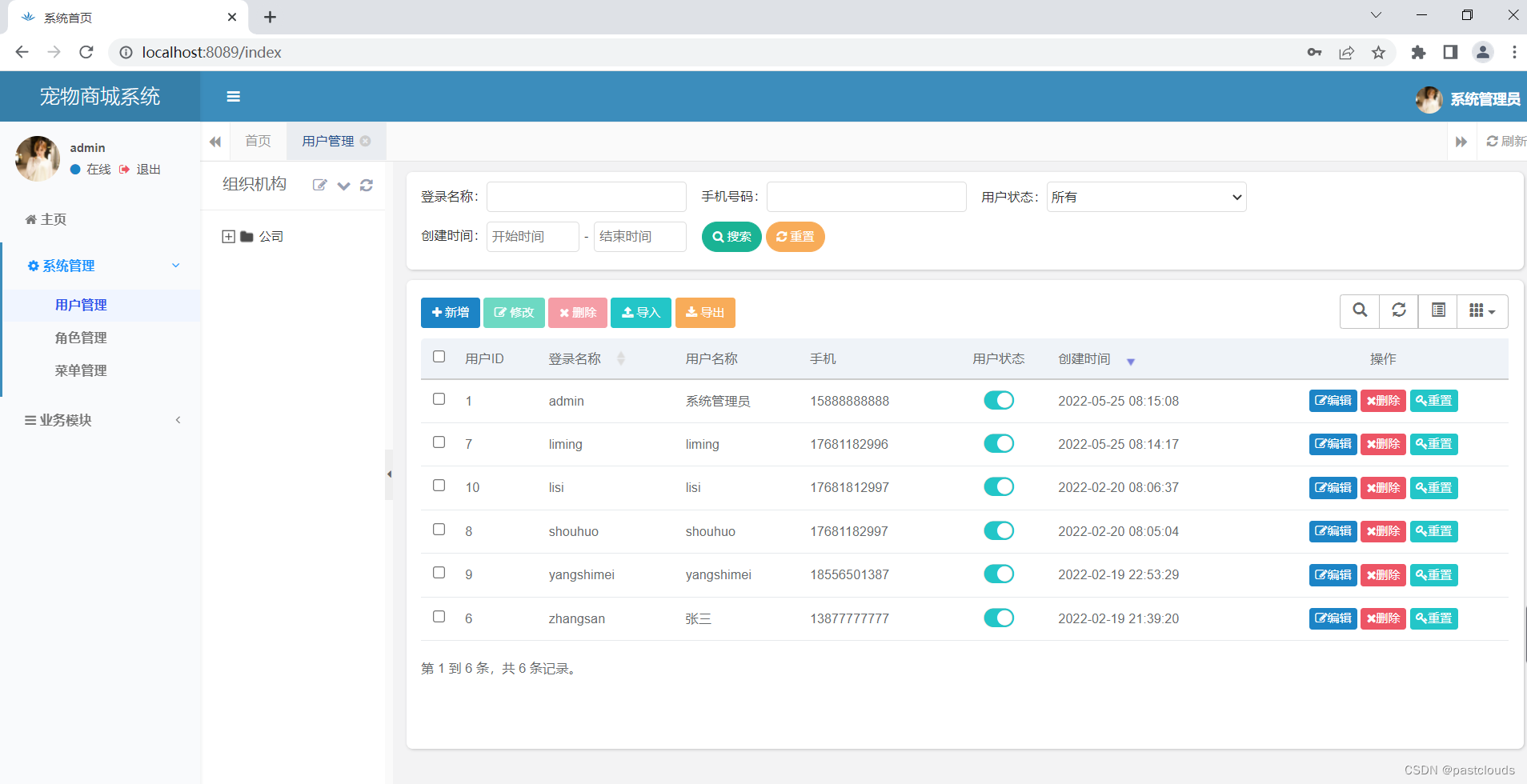This screenshot has height=784, width=1527.
Task: Click the 新增 add button
Action: point(451,313)
